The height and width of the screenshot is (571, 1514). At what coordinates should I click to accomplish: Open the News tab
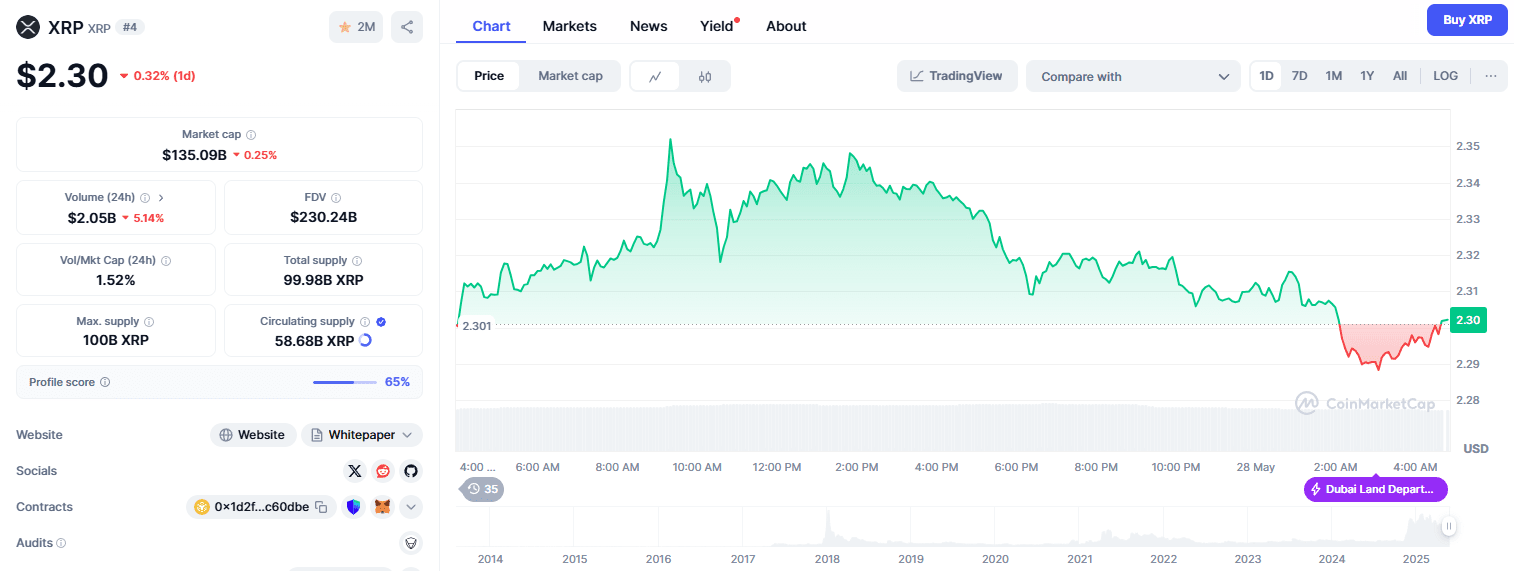[x=649, y=26]
